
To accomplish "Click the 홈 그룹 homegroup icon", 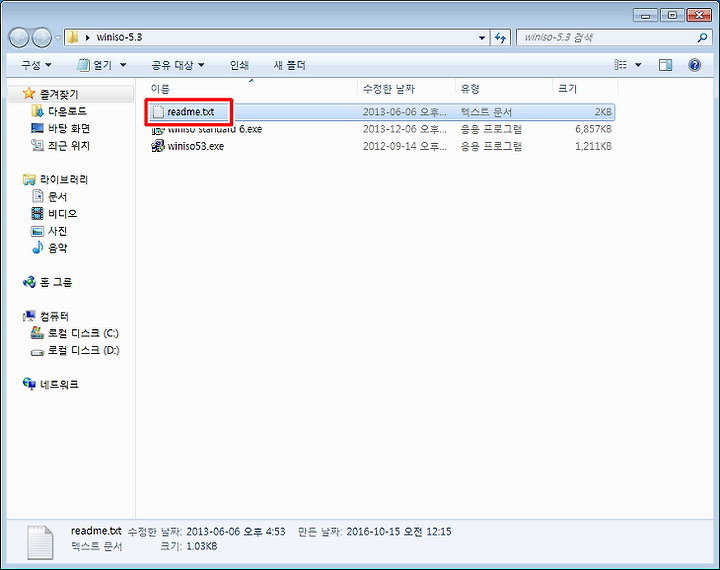I will (29, 282).
